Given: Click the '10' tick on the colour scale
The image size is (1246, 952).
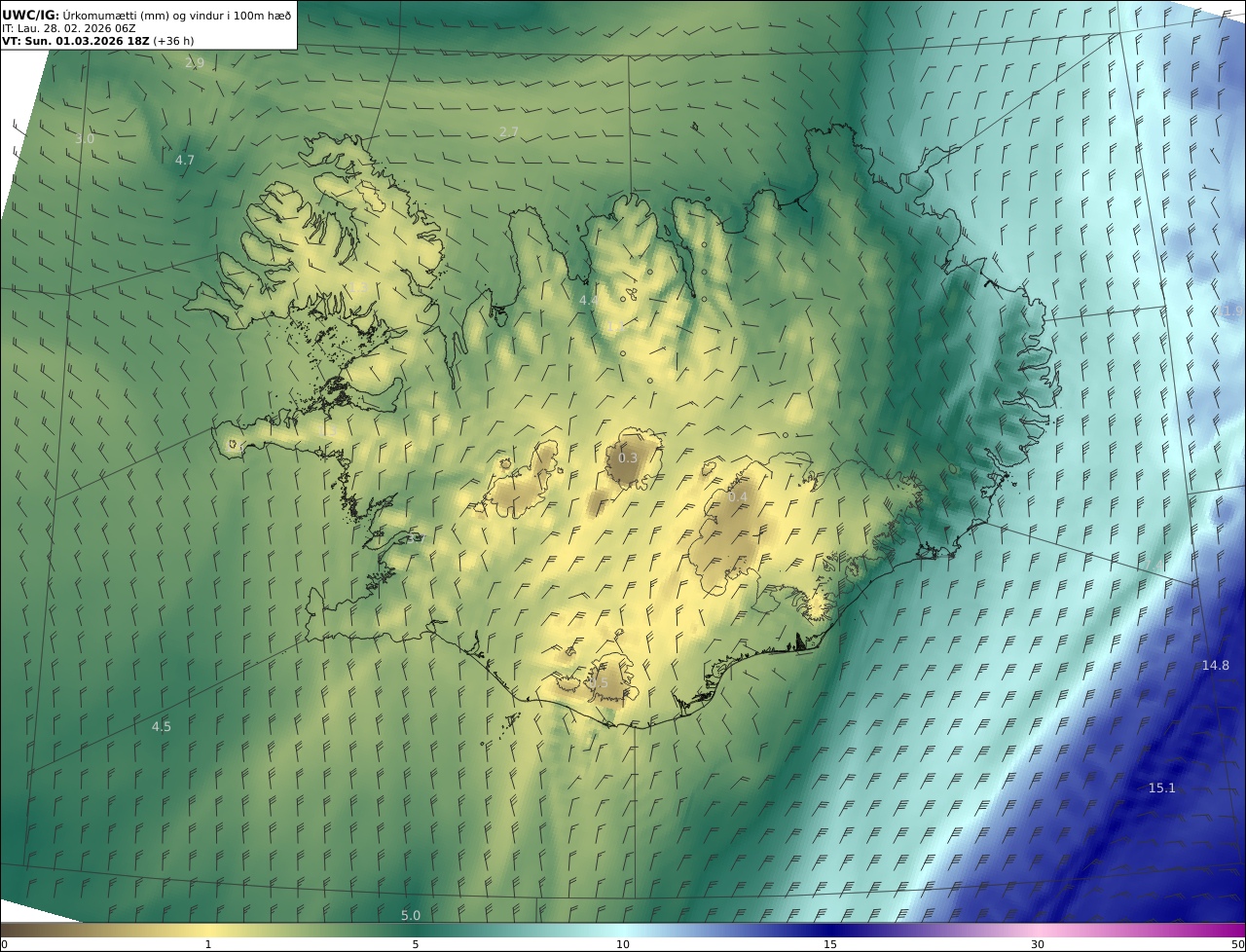Looking at the screenshot, I should (623, 944).
